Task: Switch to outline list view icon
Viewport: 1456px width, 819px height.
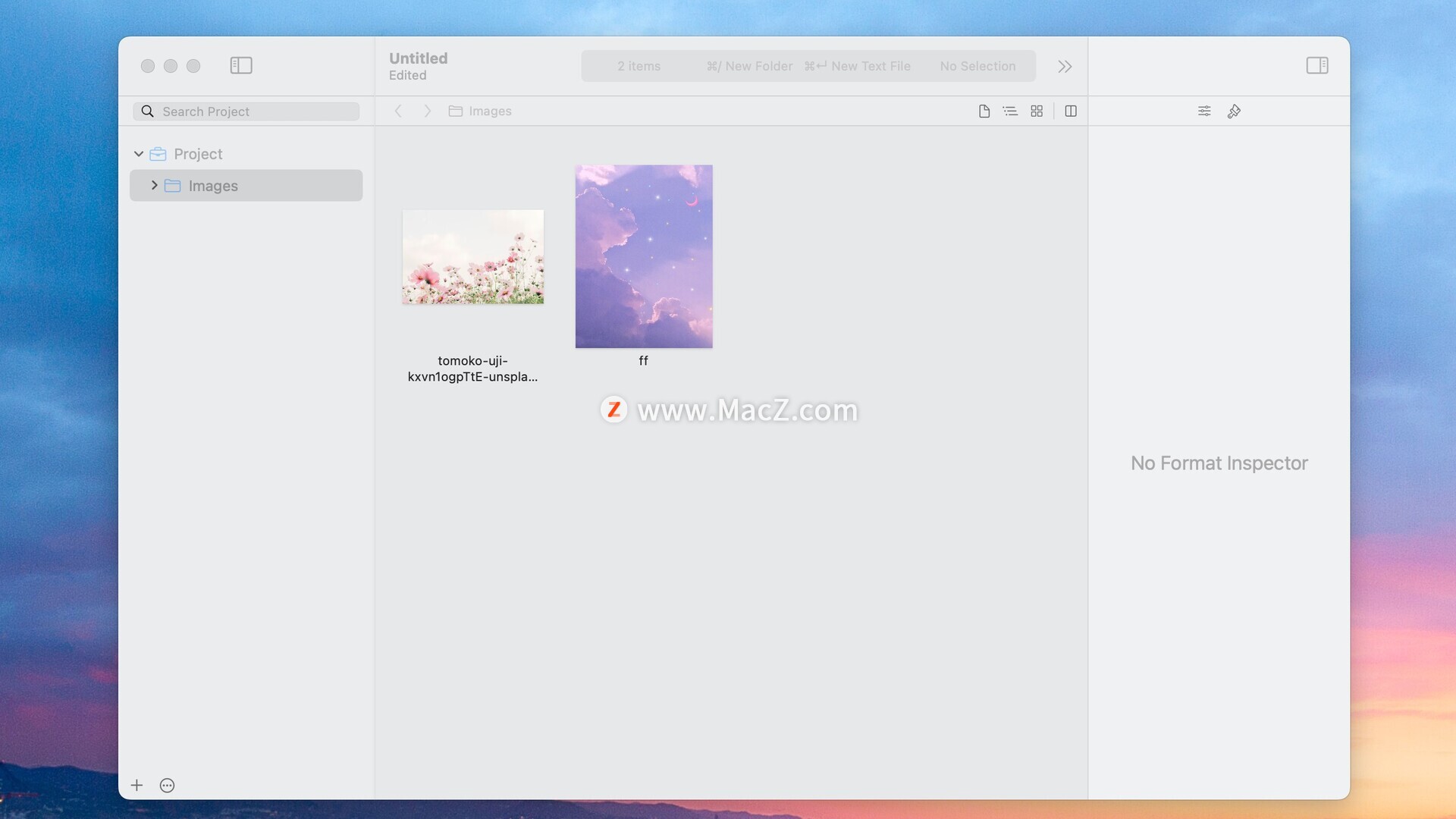Action: [1010, 111]
